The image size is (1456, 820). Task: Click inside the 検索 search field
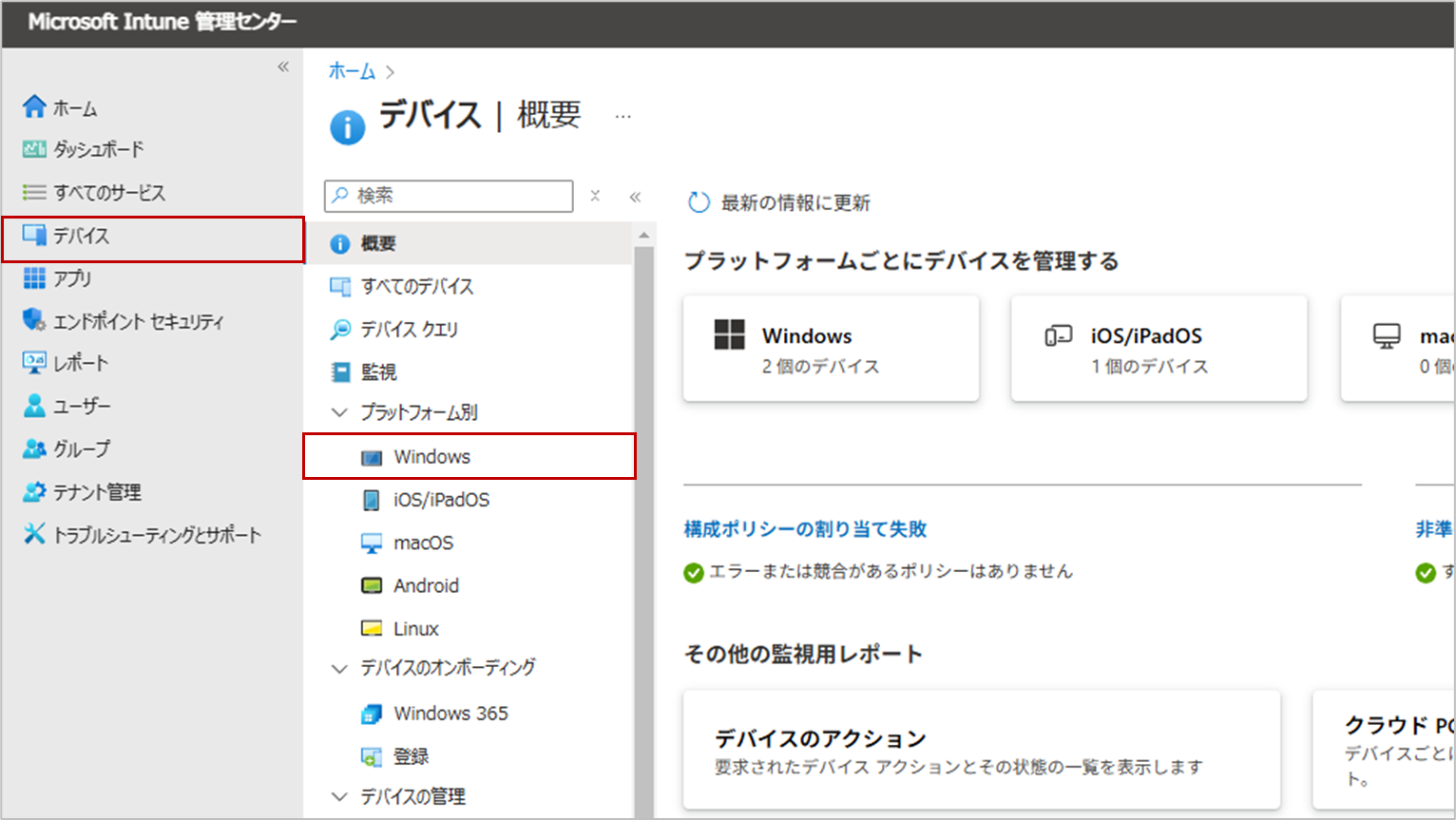pyautogui.click(x=447, y=196)
